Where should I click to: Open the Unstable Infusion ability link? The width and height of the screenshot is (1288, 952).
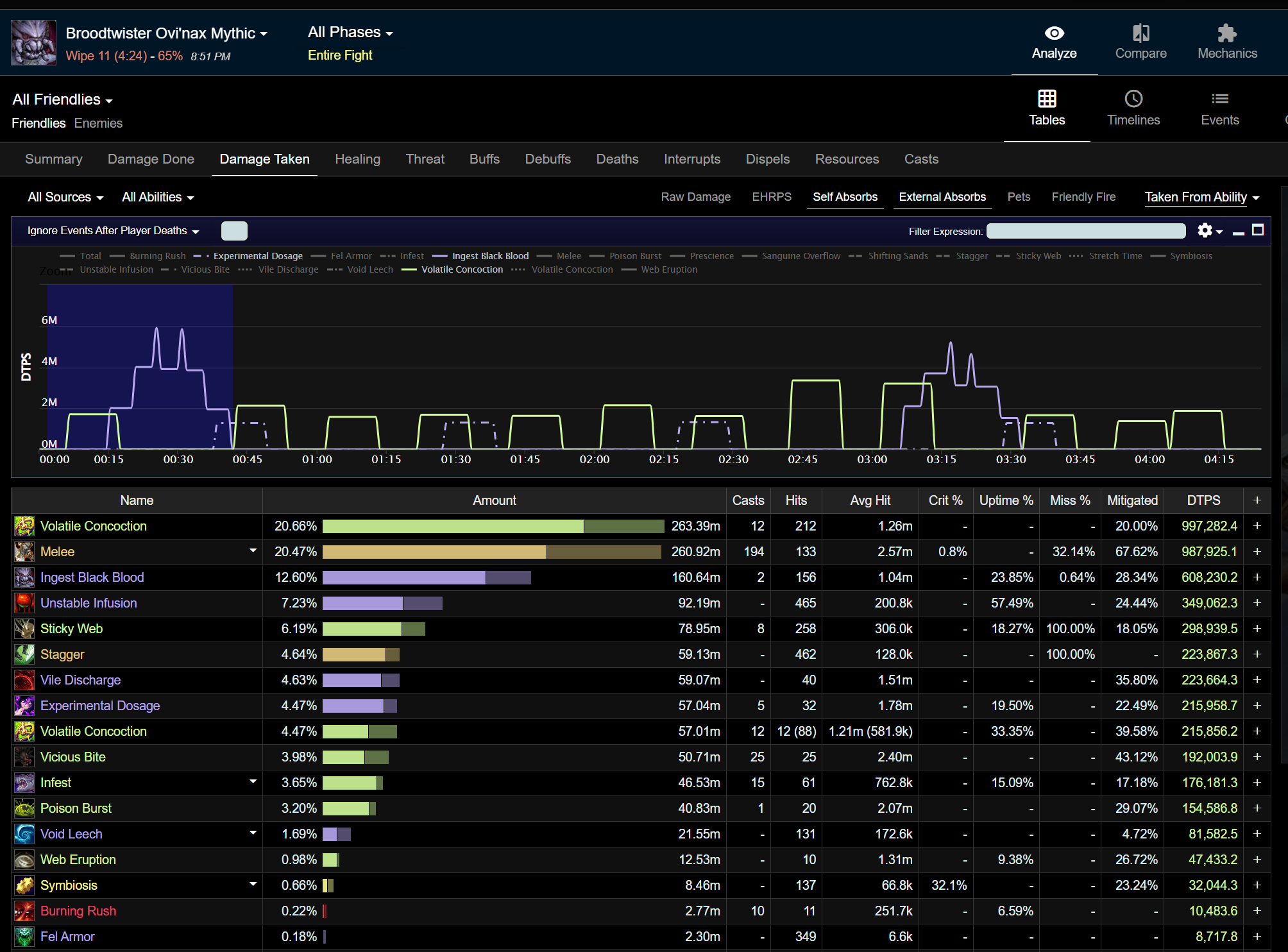click(x=89, y=603)
